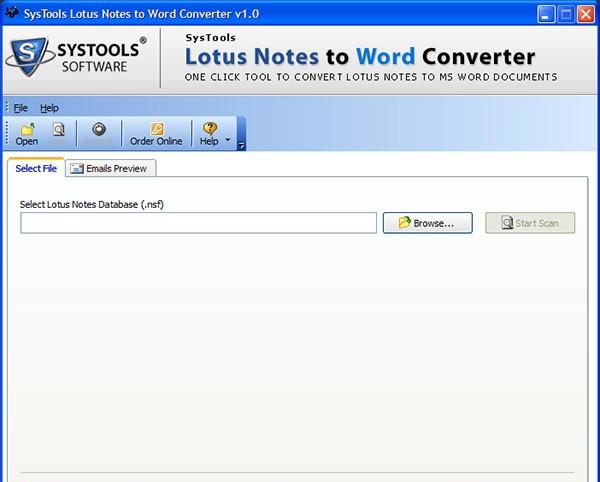Click the grayed-out round arrow toolbar icon
Image resolution: width=600 pixels, height=482 pixels.
pyautogui.click(x=99, y=129)
